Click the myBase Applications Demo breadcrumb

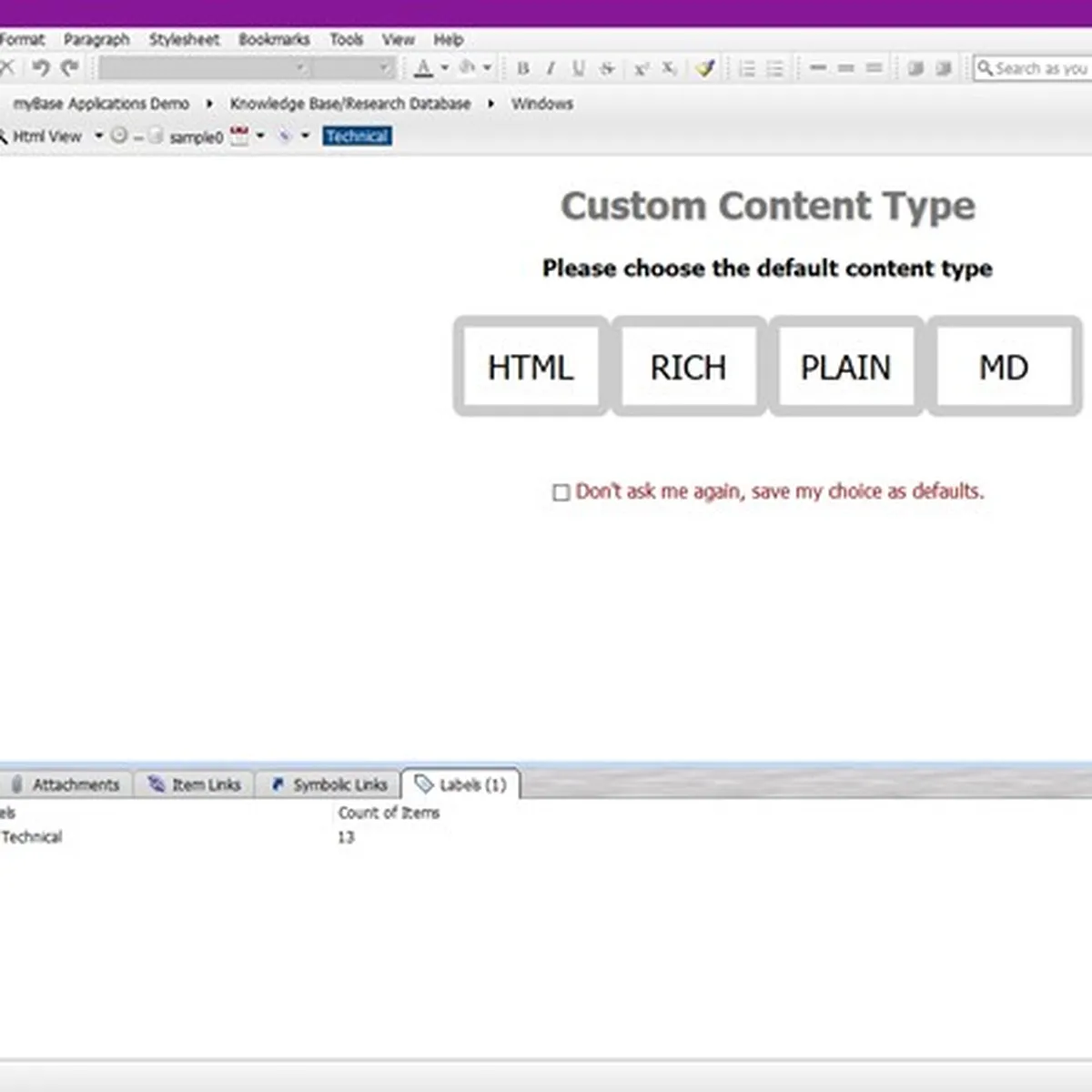pyautogui.click(x=101, y=104)
